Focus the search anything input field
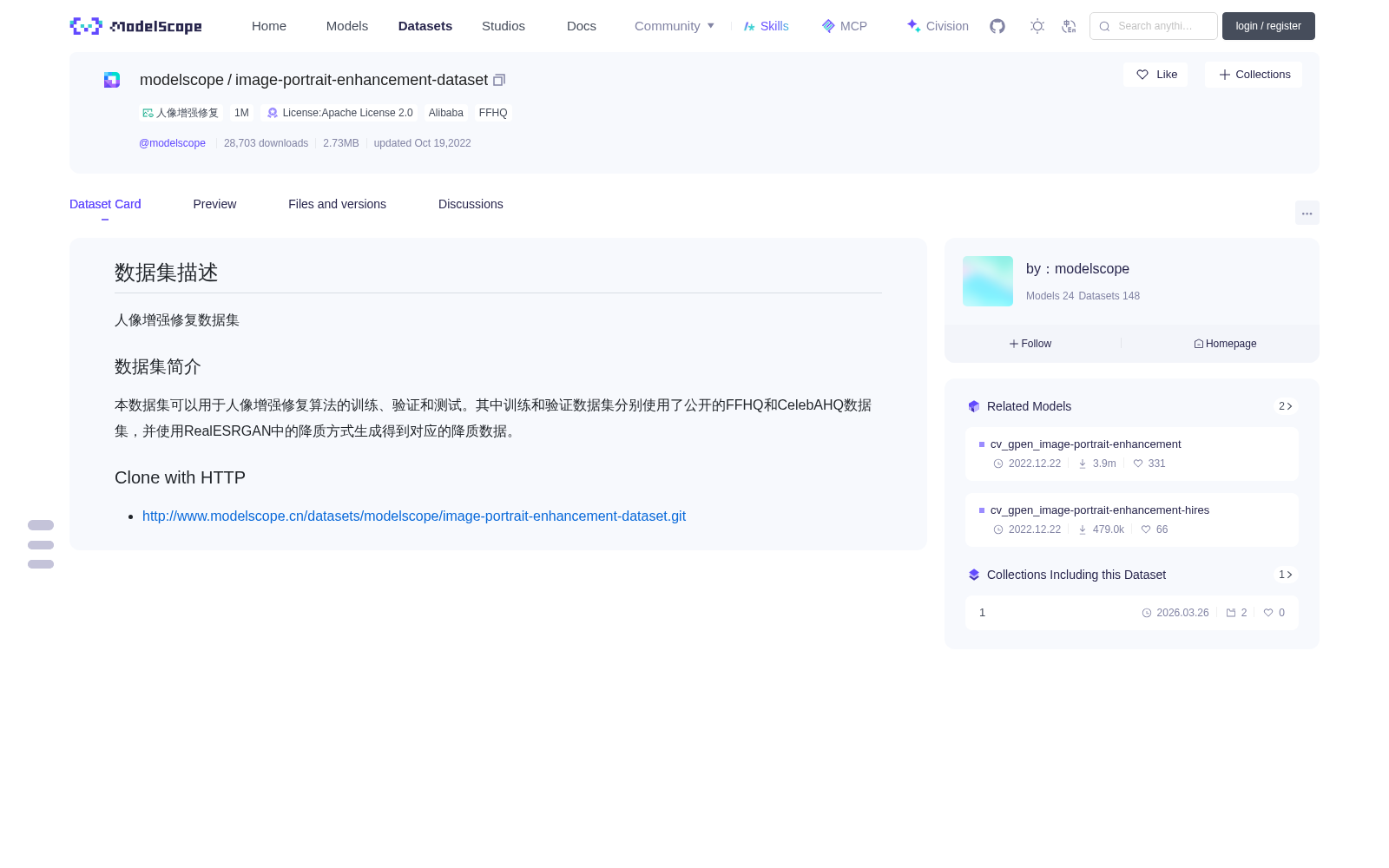This screenshot has width=1389, height=868. tap(1154, 26)
